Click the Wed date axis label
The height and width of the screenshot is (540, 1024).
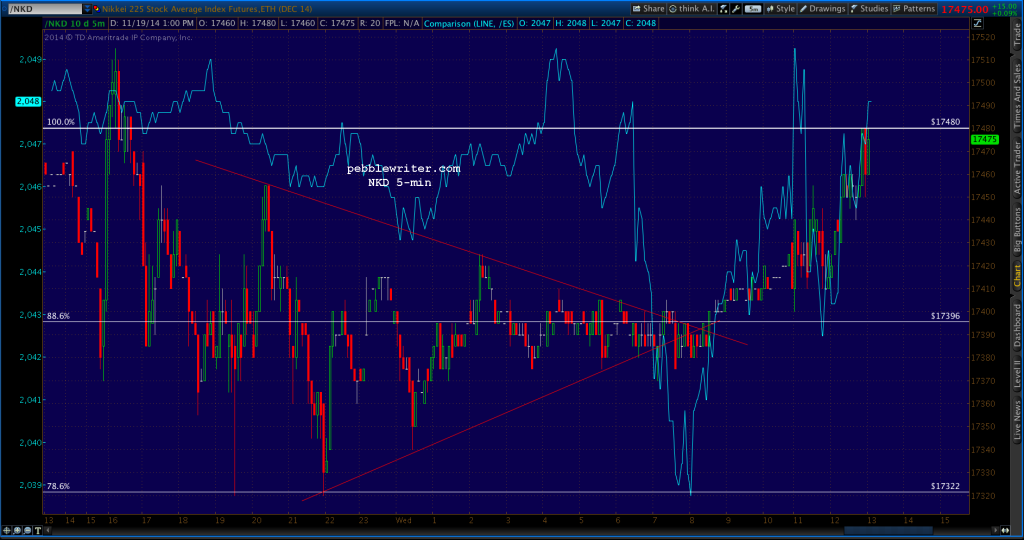403,520
